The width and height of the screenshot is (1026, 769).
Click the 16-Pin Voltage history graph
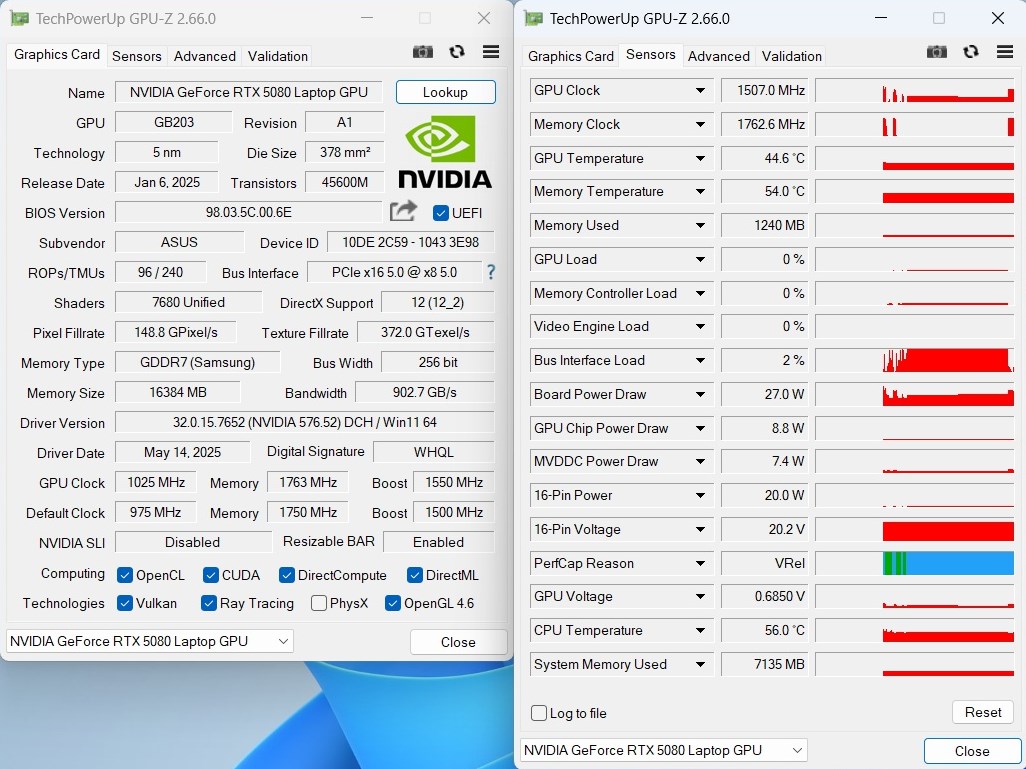915,529
